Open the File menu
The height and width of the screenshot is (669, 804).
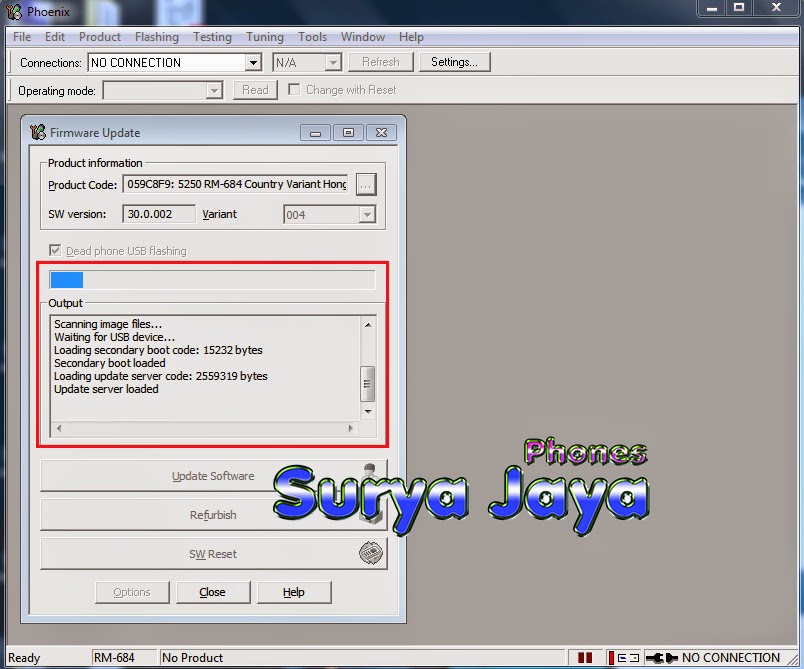(x=22, y=37)
